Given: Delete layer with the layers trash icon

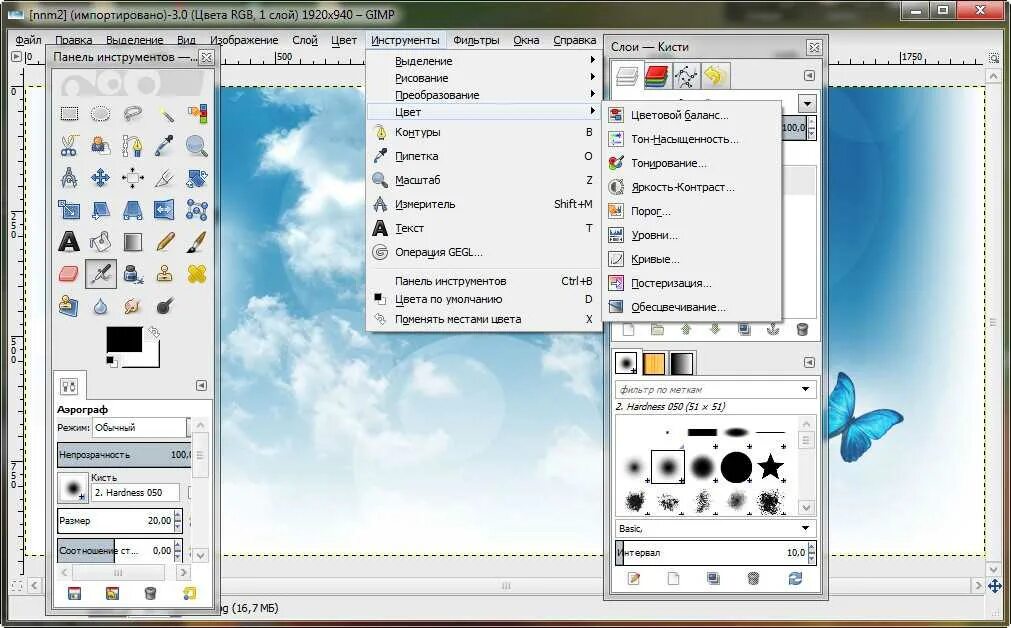Looking at the screenshot, I should pos(802,330).
